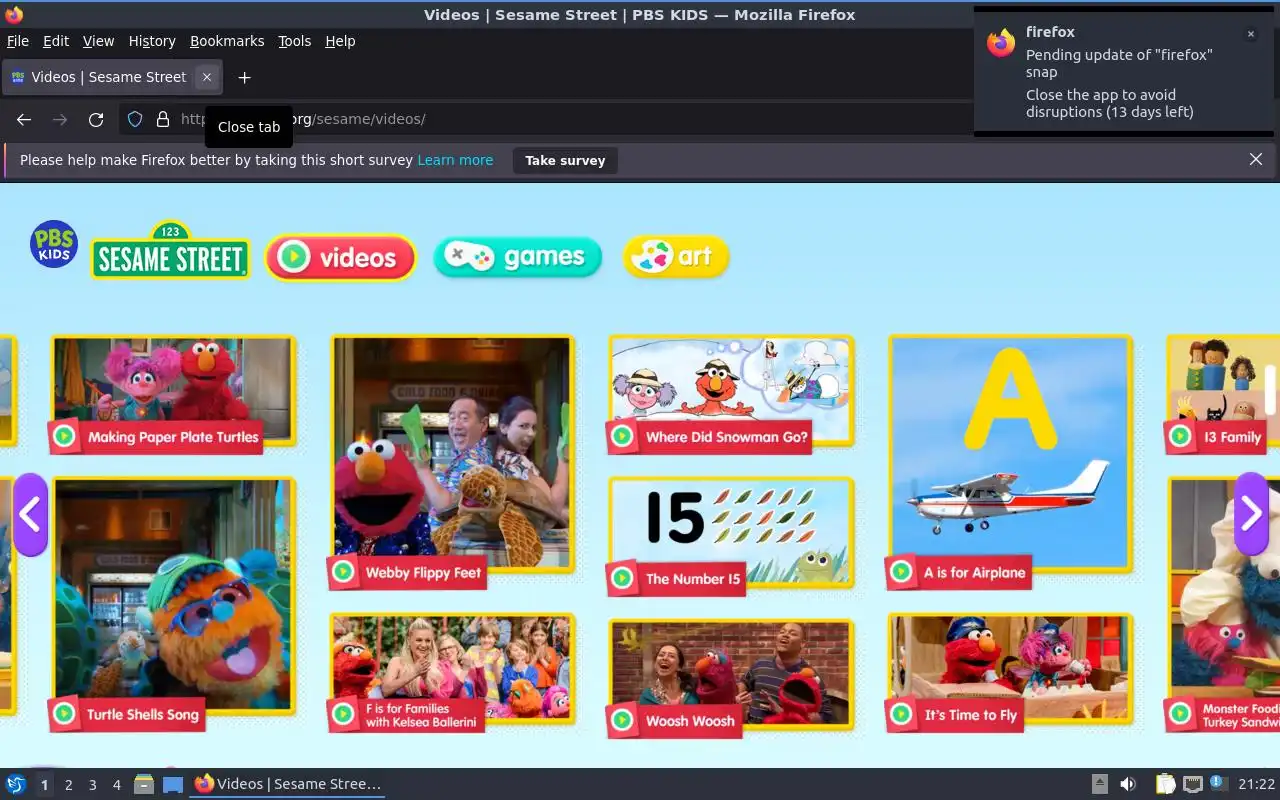Image resolution: width=1280 pixels, height=800 pixels.
Task: Play icon on Webby Flippy Feet
Action: coord(343,572)
